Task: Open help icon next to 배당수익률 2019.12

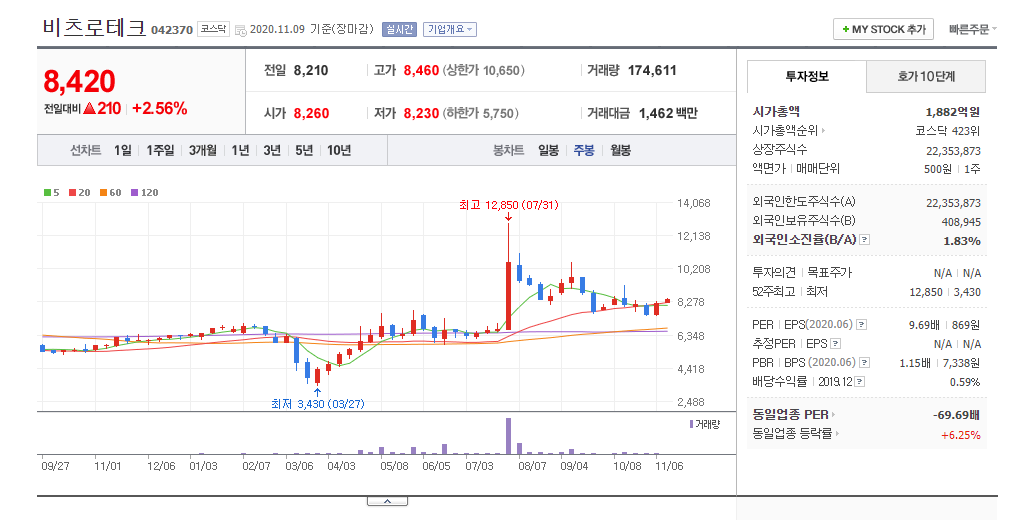Action: [x=860, y=382]
